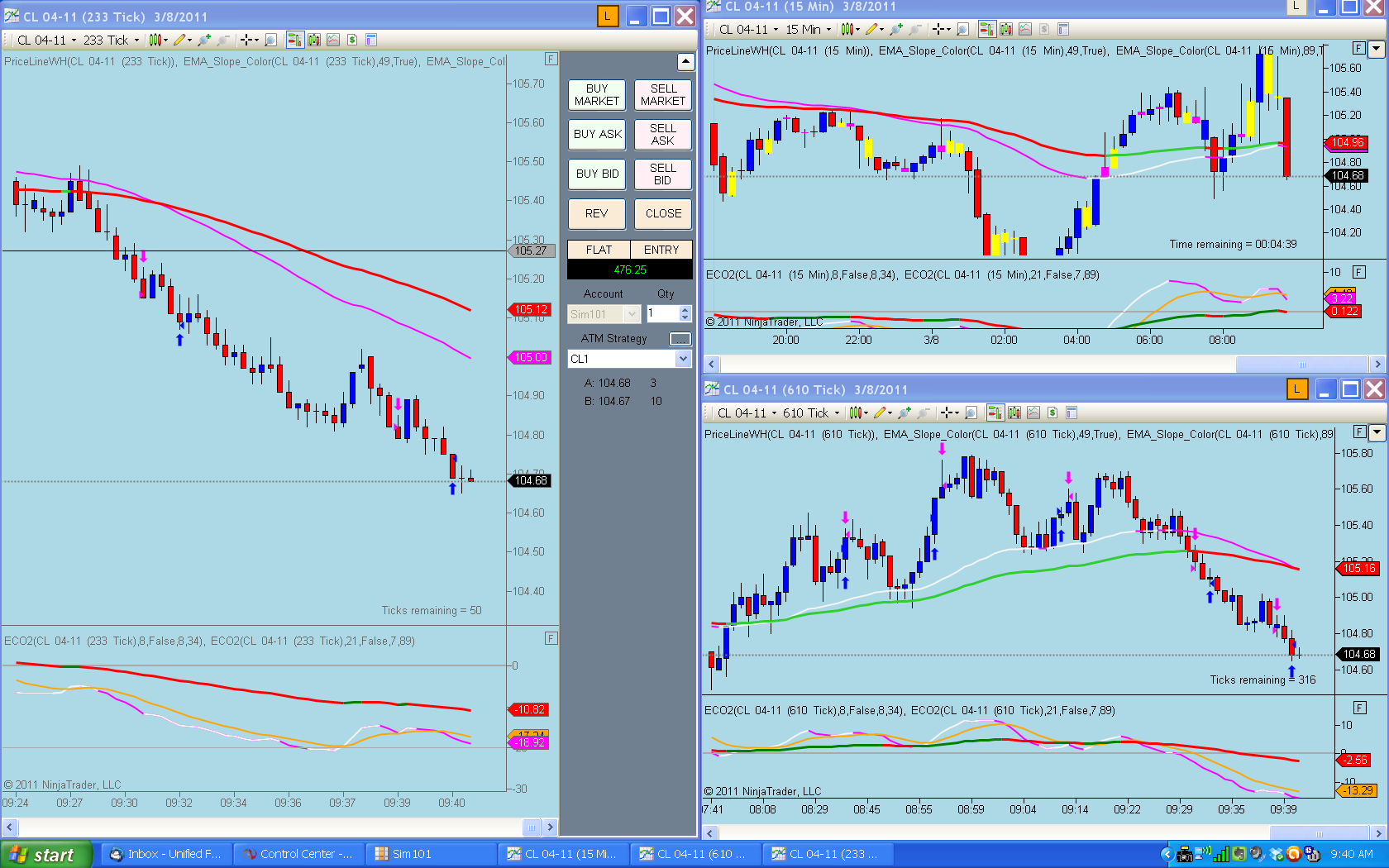Click horizontal scrollbar thumb of 15 Min chart

[x=1302, y=365]
